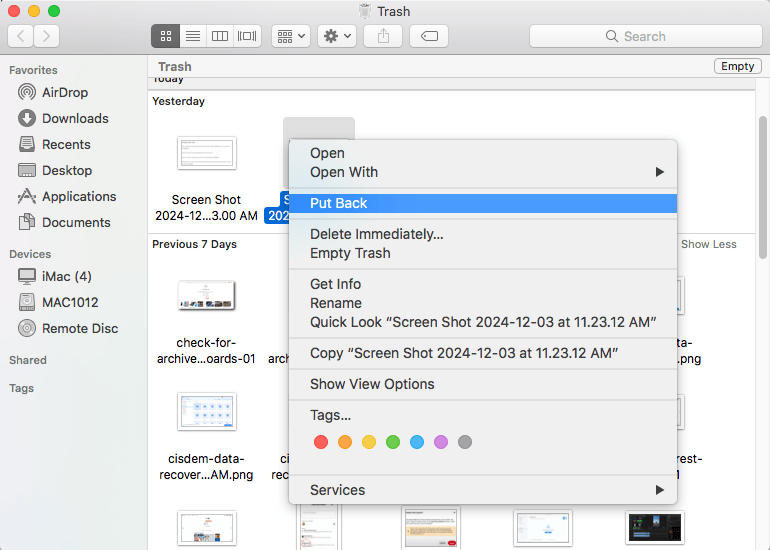Screen dimensions: 770x550
Task: Switch to Cover Flow view
Action: tap(247, 36)
